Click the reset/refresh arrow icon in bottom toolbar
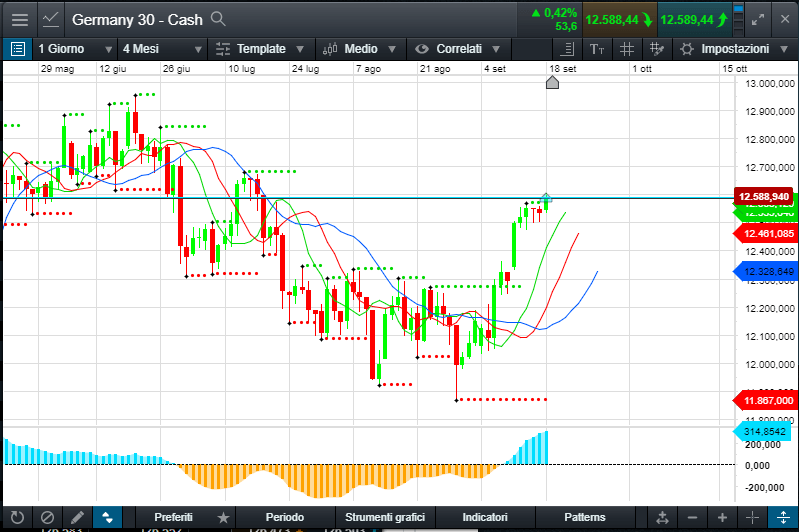 [16, 517]
